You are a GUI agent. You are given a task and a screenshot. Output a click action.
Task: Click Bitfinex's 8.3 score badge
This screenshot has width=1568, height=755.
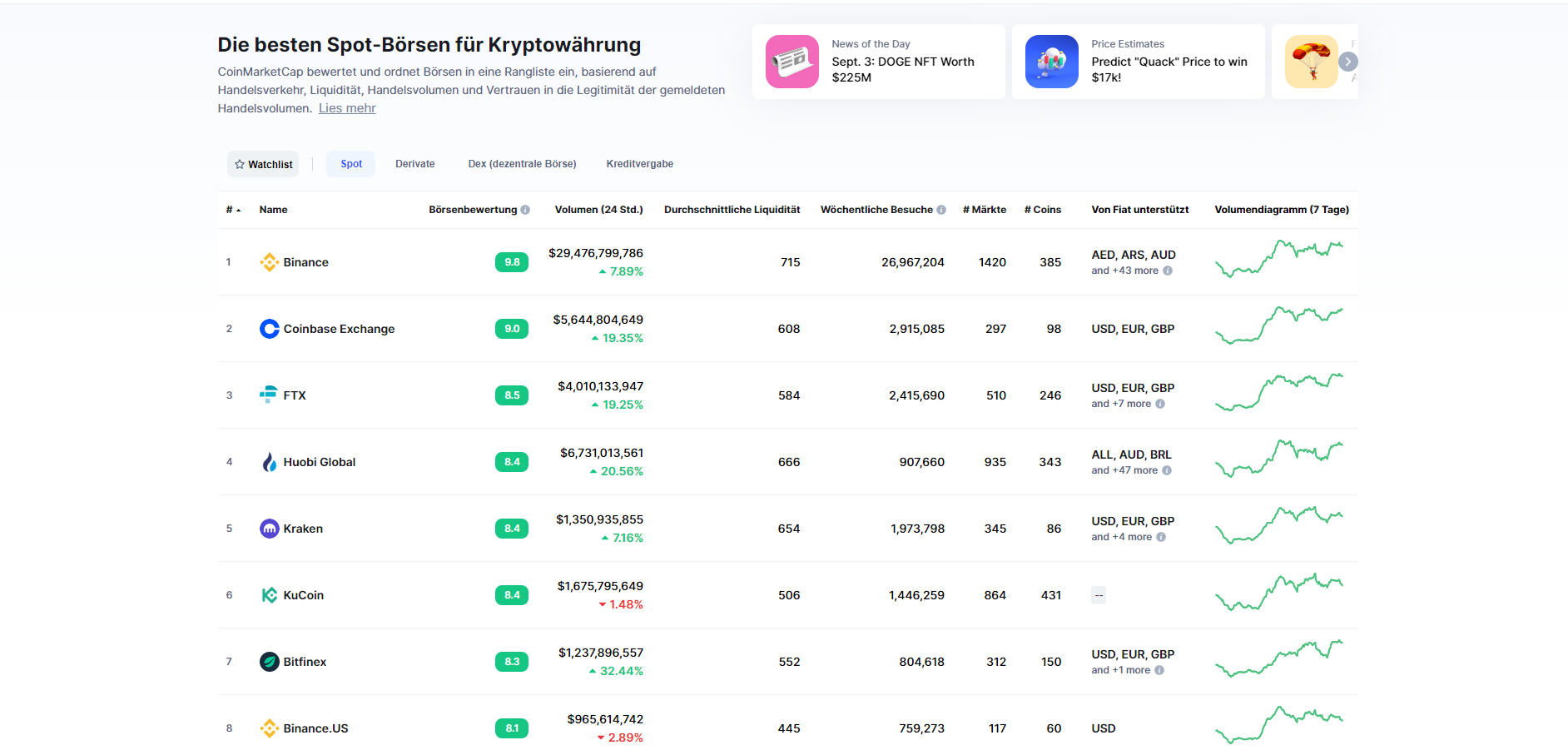(512, 662)
